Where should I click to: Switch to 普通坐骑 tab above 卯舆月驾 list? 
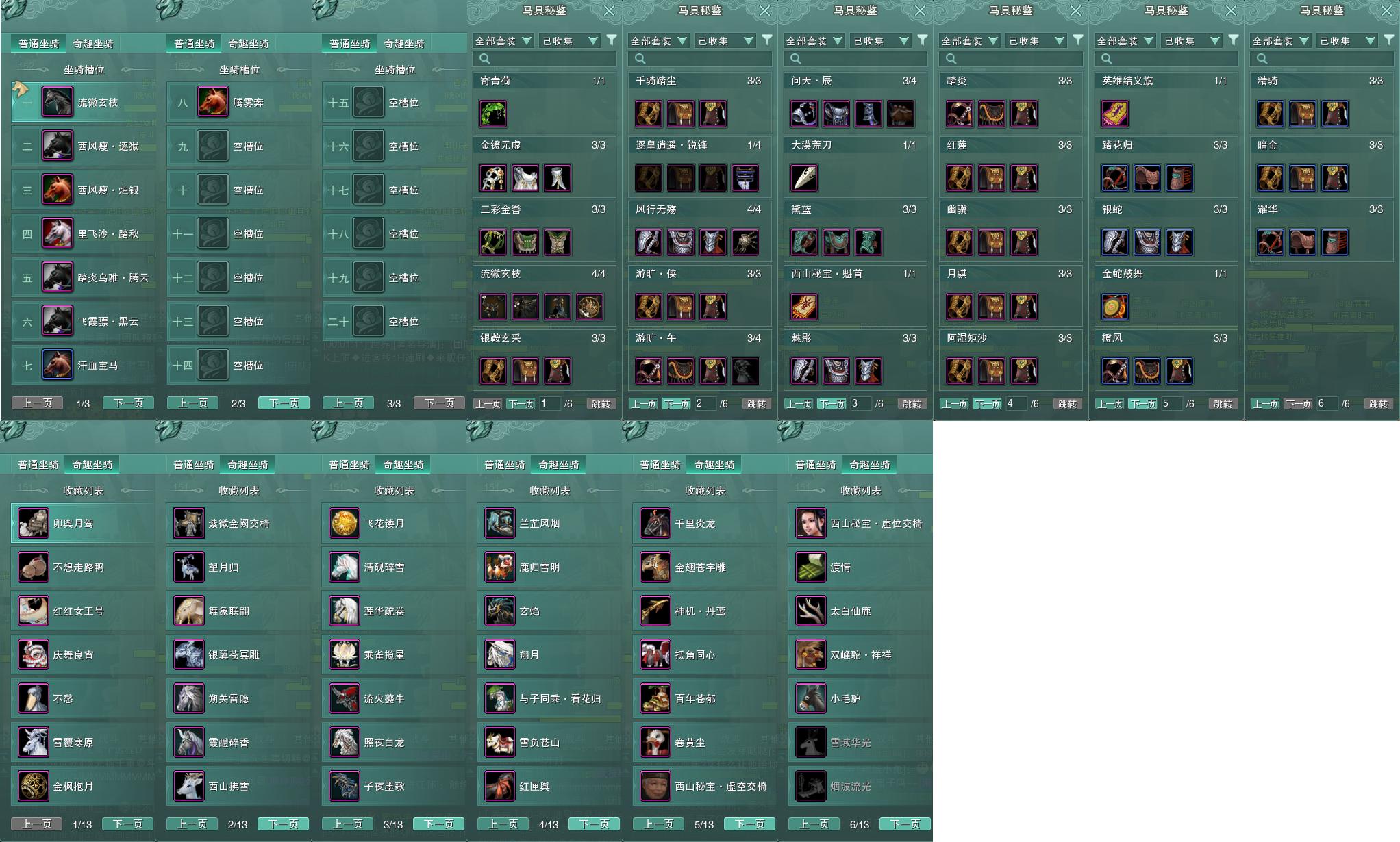(x=38, y=464)
